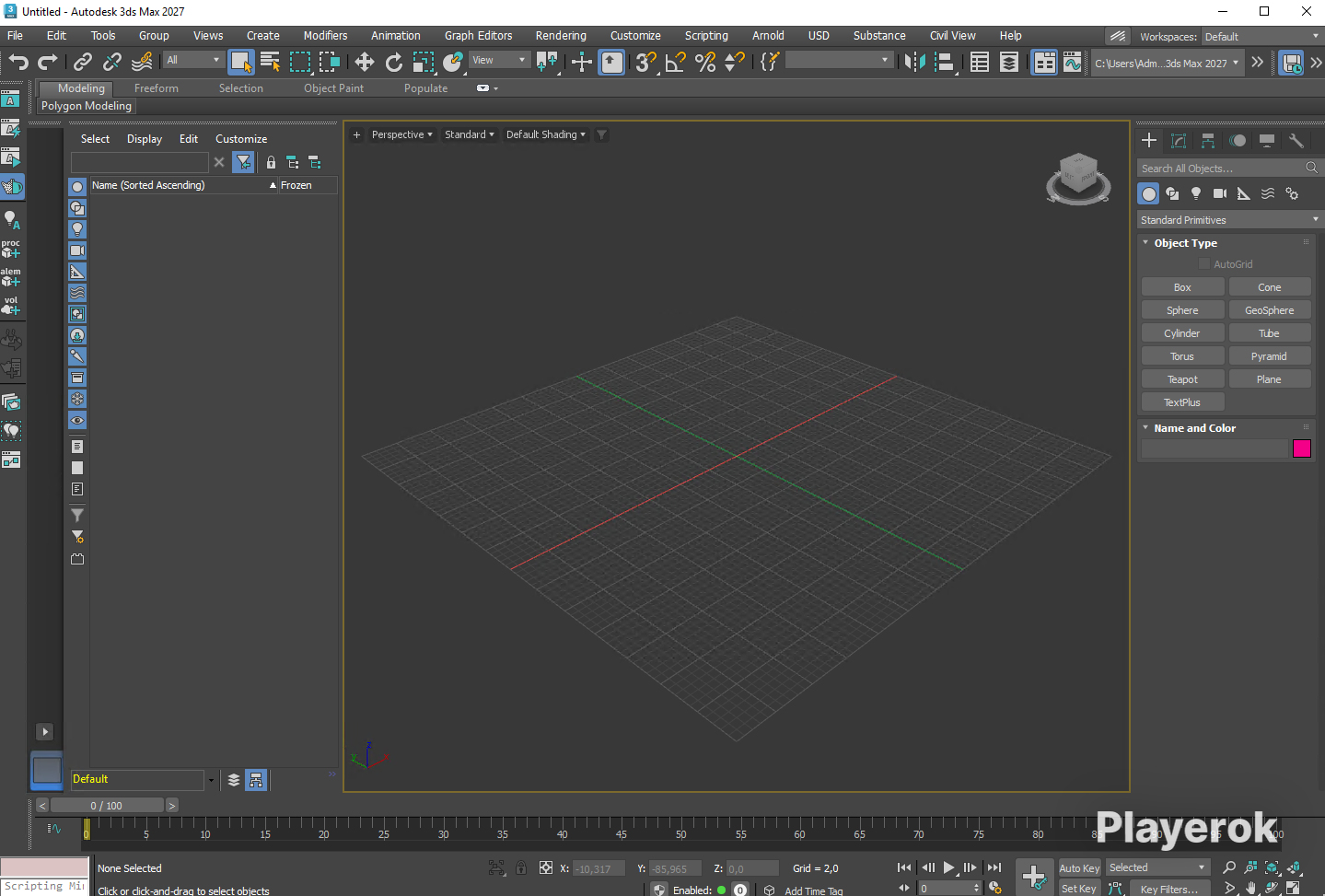Open the All selection filter dropdown
Screen dimensions: 1325x896
click(x=193, y=60)
